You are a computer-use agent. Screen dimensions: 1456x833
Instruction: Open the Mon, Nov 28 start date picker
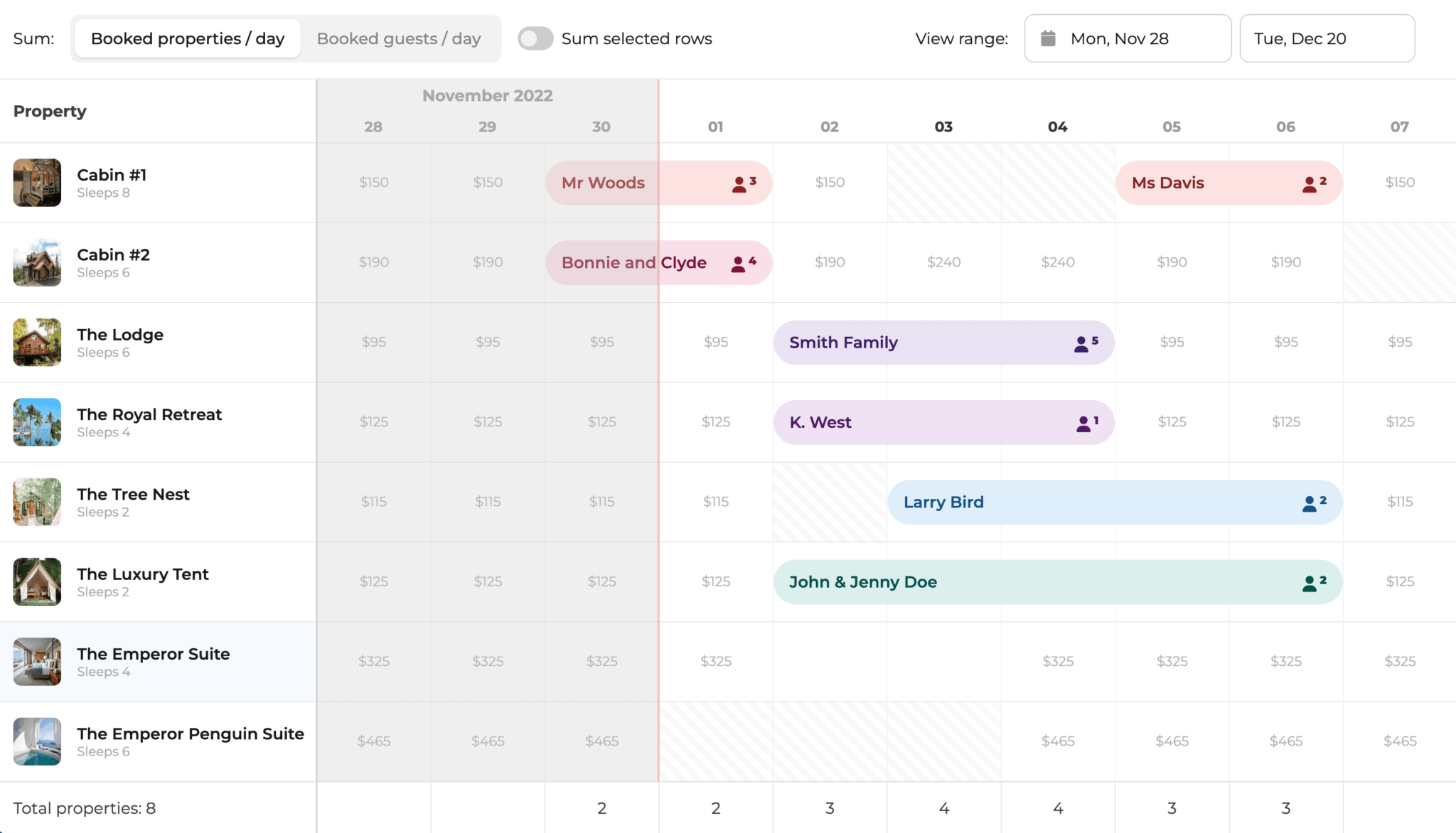click(1128, 38)
